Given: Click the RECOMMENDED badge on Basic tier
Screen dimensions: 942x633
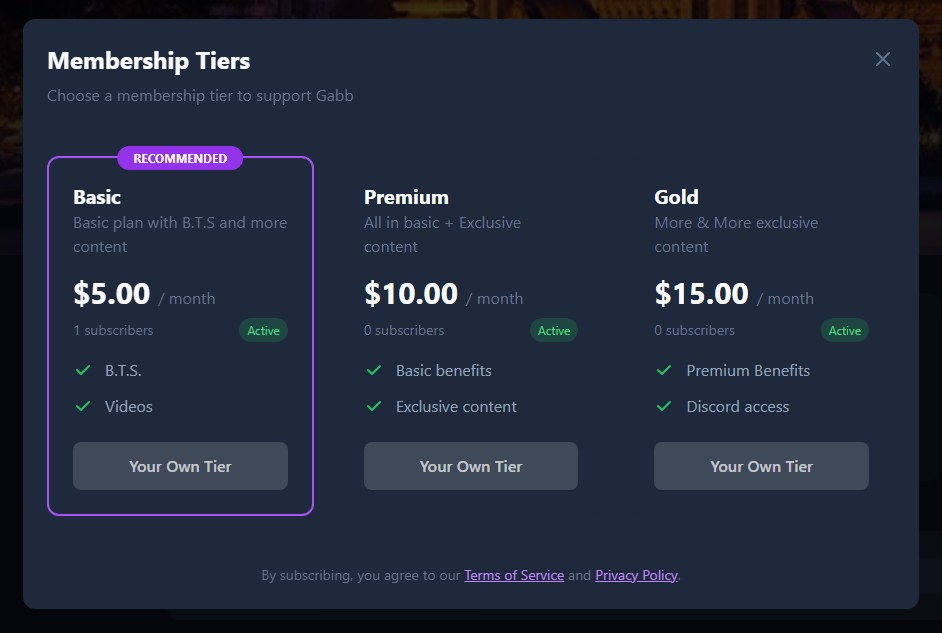Looking at the screenshot, I should point(180,158).
